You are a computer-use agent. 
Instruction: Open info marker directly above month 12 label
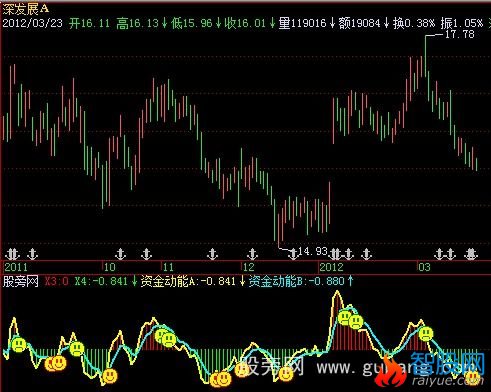[252, 254]
